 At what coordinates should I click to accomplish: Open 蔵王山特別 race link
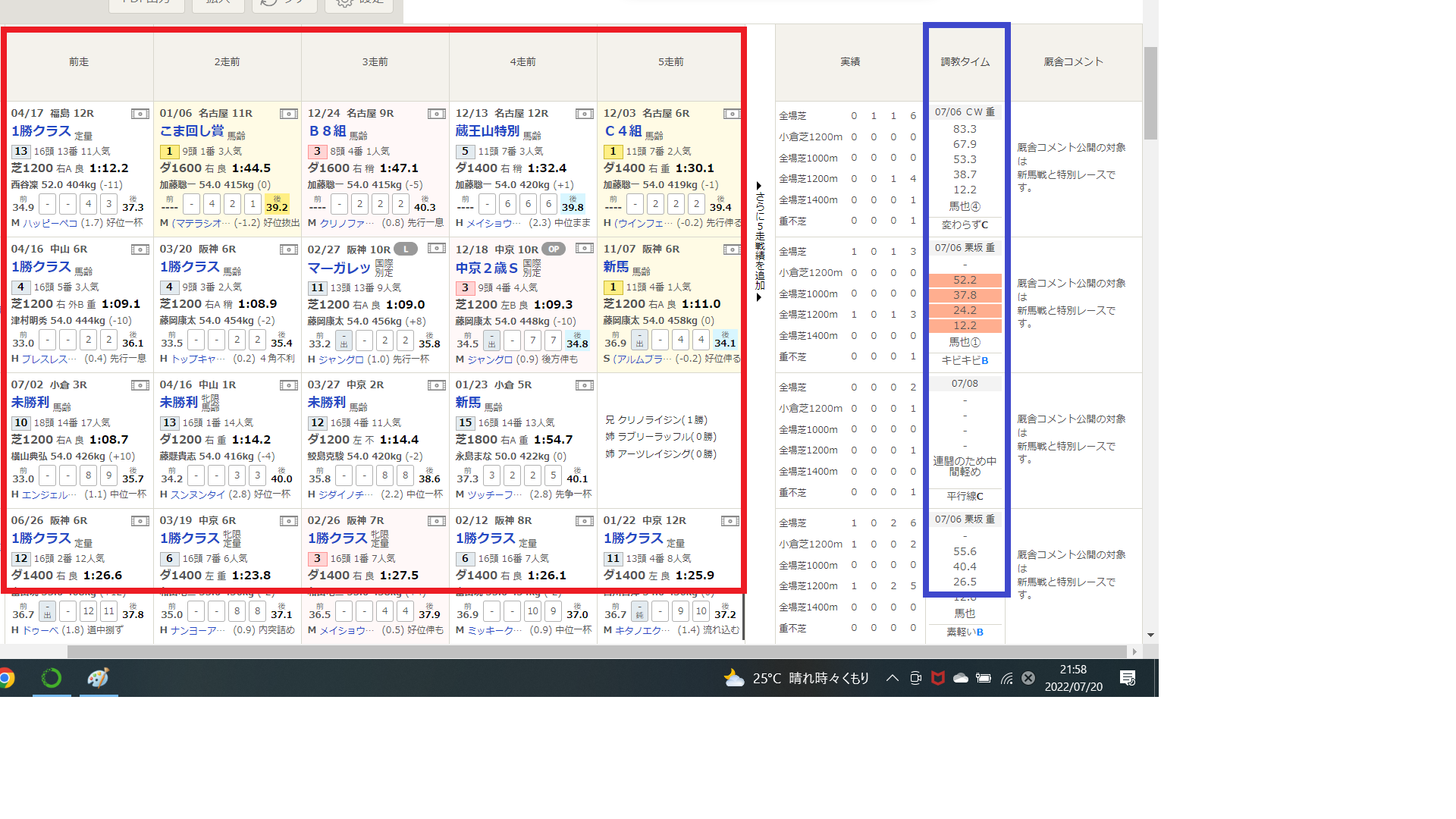coord(487,131)
